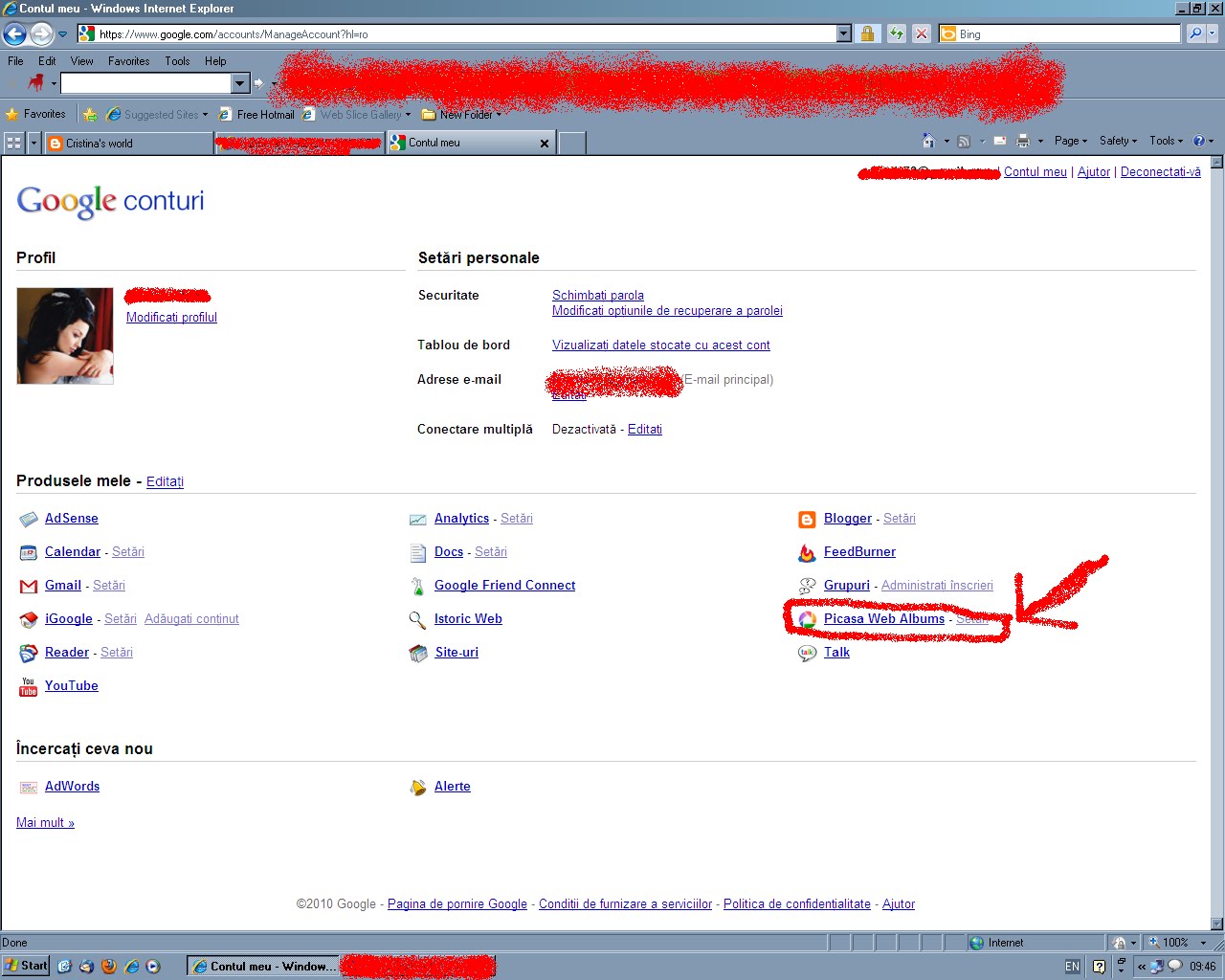Screen dimensions: 1225x980
Task: Click the Talk chat bubble icon
Action: [x=807, y=654]
